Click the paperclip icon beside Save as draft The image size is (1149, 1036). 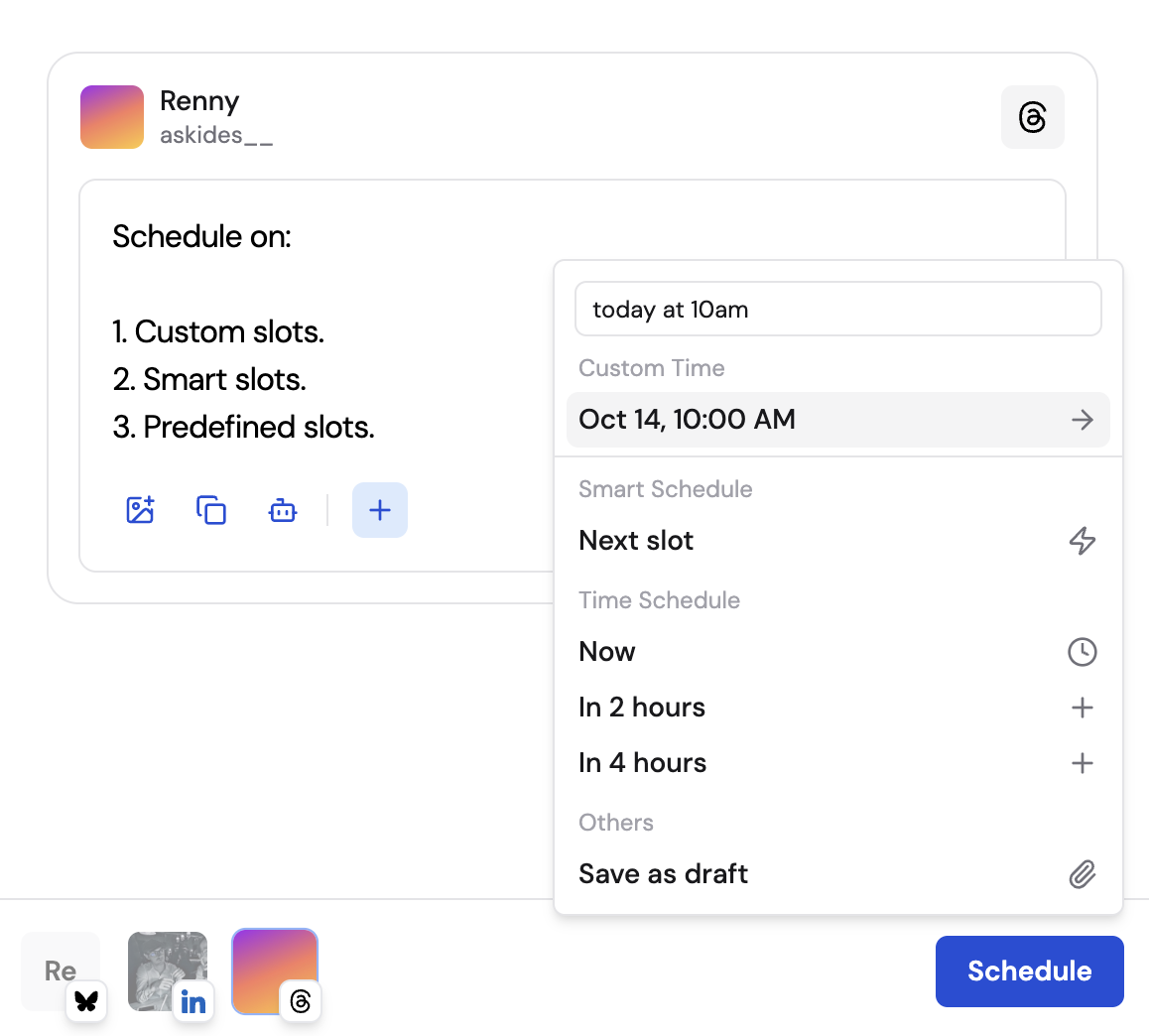(1082, 874)
